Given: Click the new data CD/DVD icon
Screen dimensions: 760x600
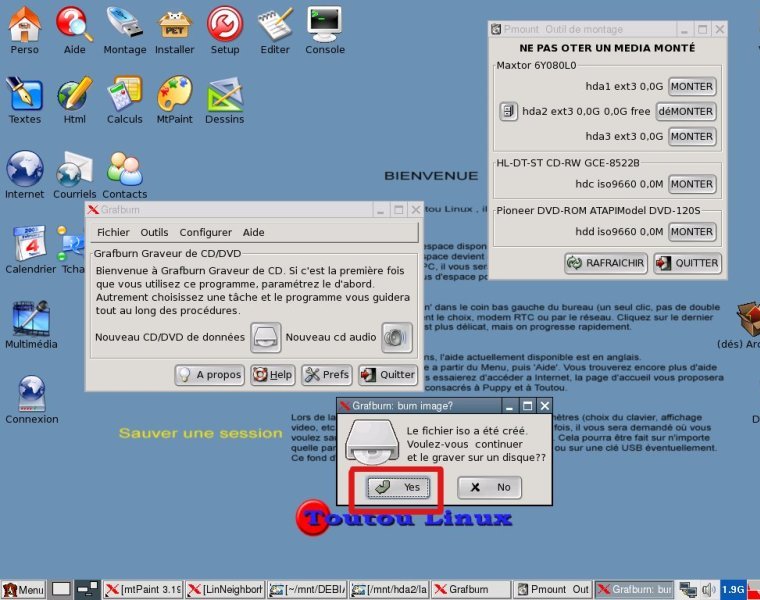Looking at the screenshot, I should (x=265, y=338).
